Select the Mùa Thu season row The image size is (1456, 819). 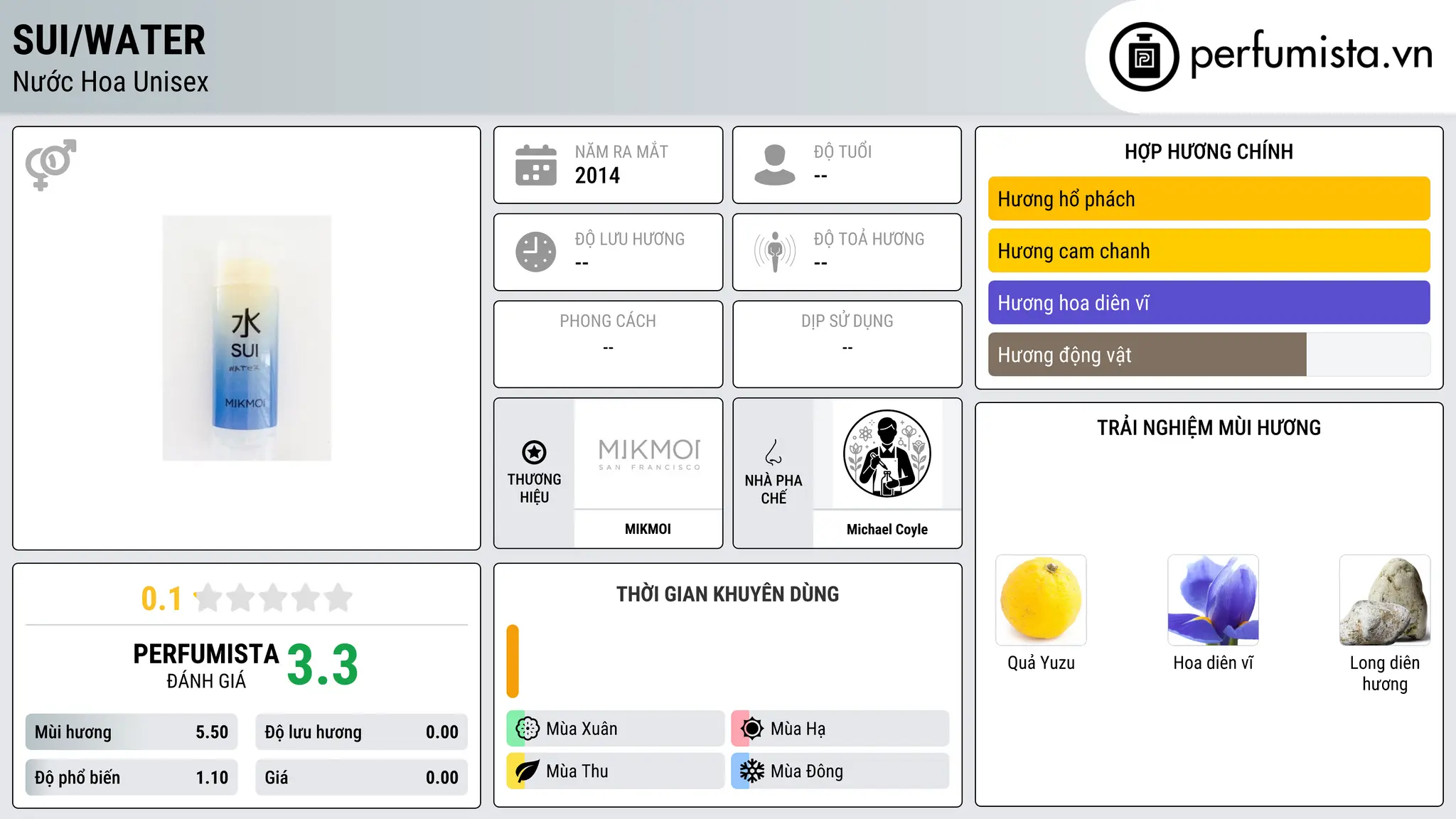coord(615,771)
